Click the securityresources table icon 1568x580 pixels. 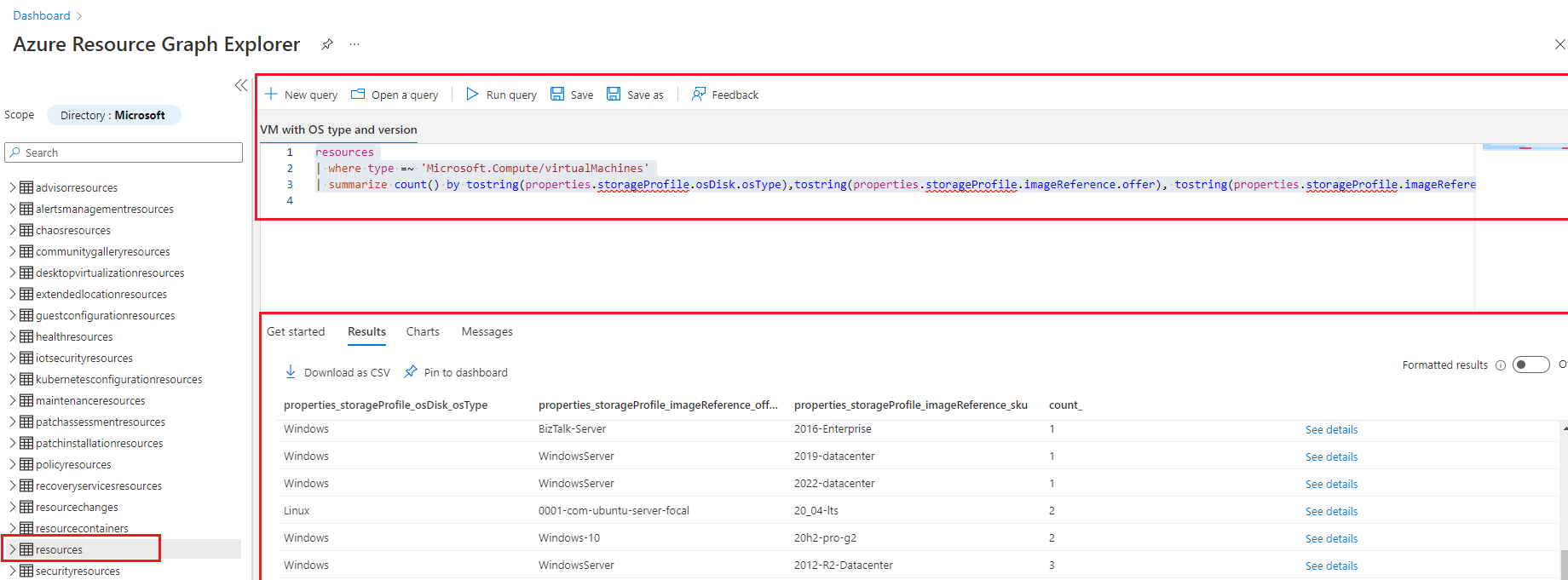point(26,571)
